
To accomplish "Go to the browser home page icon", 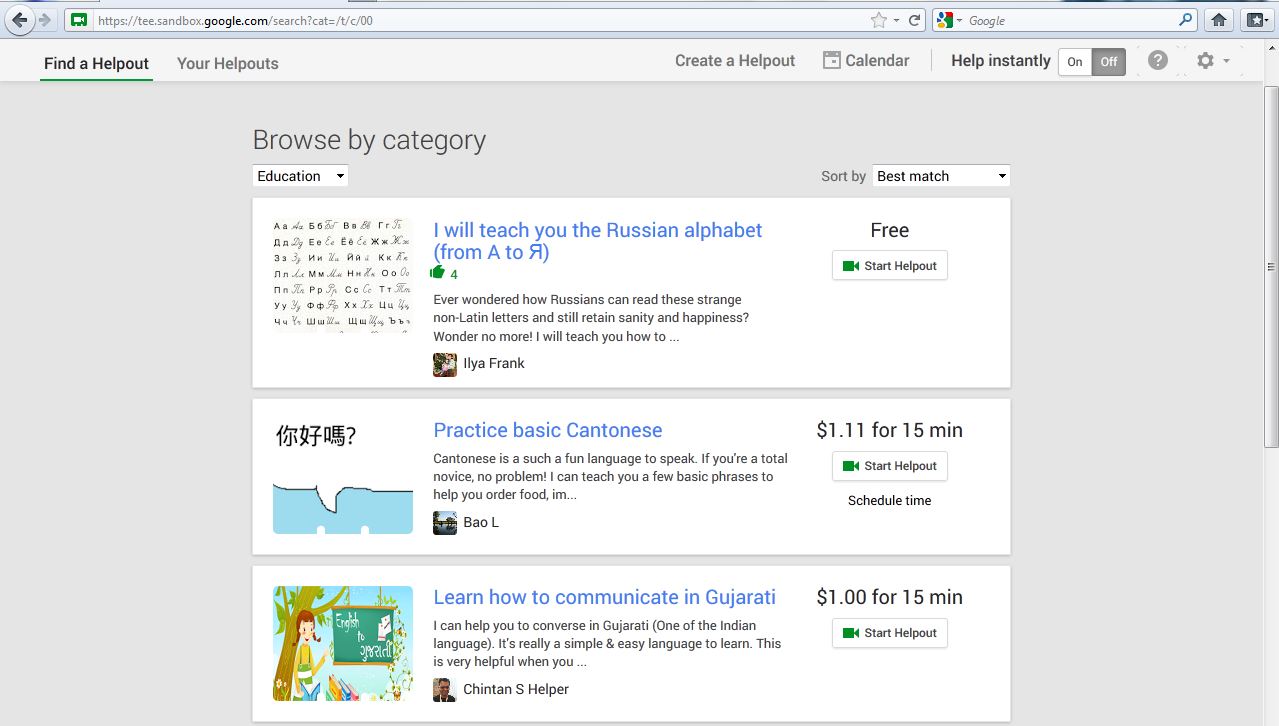I will pos(1218,20).
